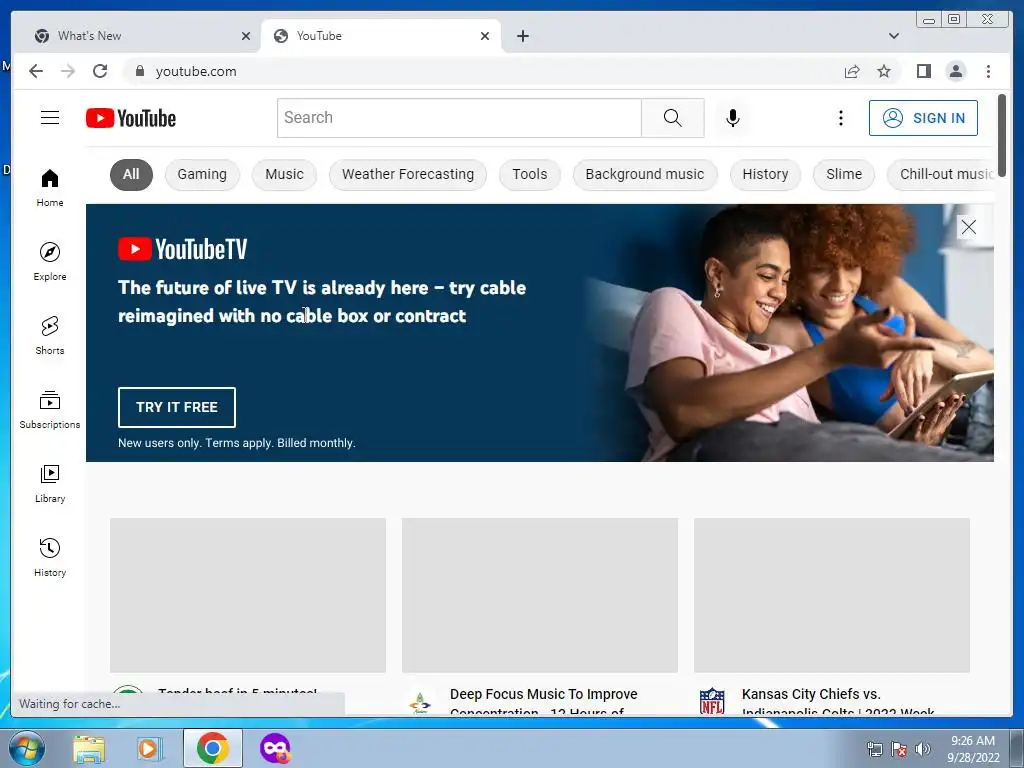
Task: Expand the tab search dropdown
Action: (x=893, y=36)
